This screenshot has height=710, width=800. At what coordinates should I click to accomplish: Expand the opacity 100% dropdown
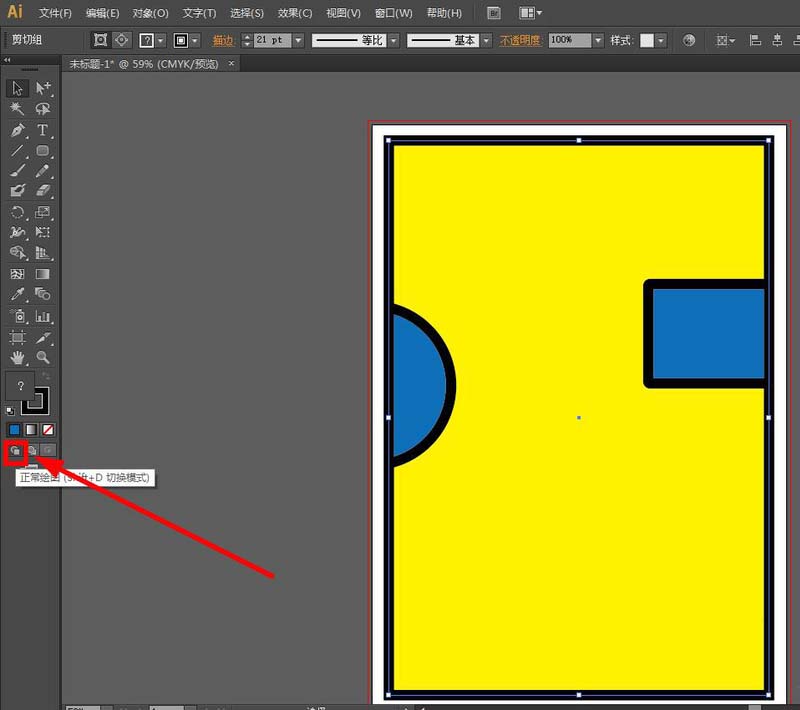(598, 40)
